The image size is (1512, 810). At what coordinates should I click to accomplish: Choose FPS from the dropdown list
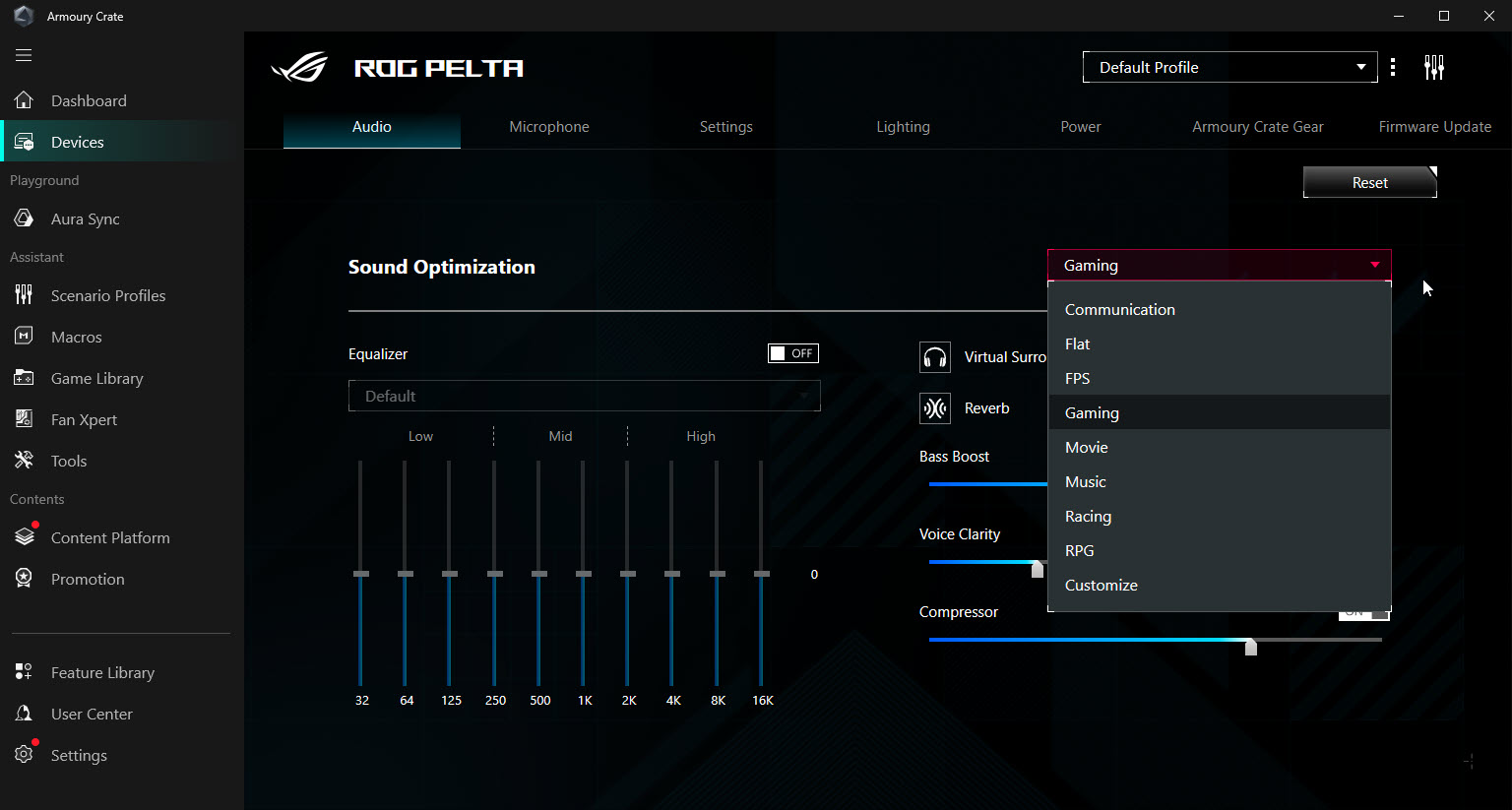click(1220, 378)
